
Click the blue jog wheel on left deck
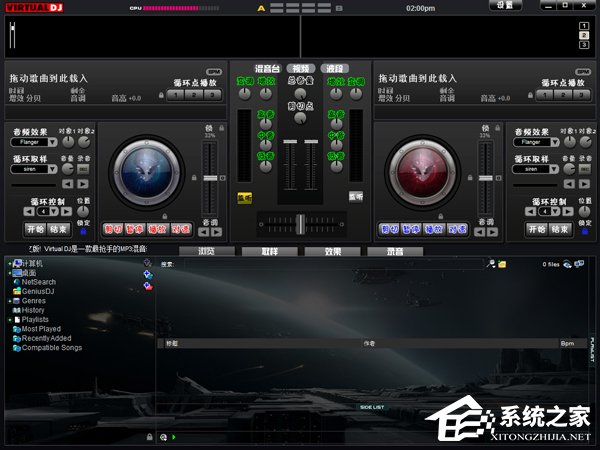click(x=147, y=173)
